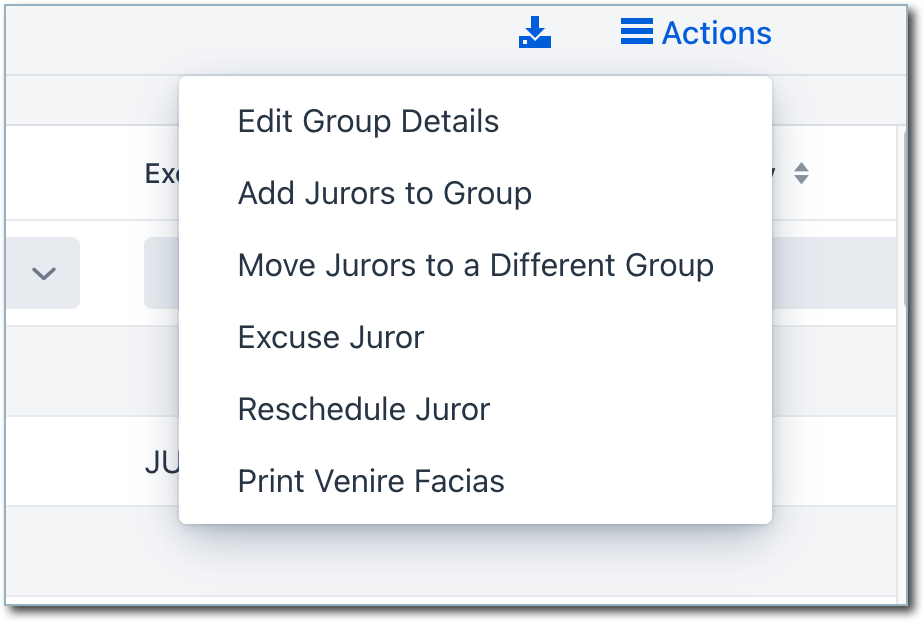Select Reschedule Juror from the menu
The height and width of the screenshot is (622, 924).
click(x=364, y=410)
